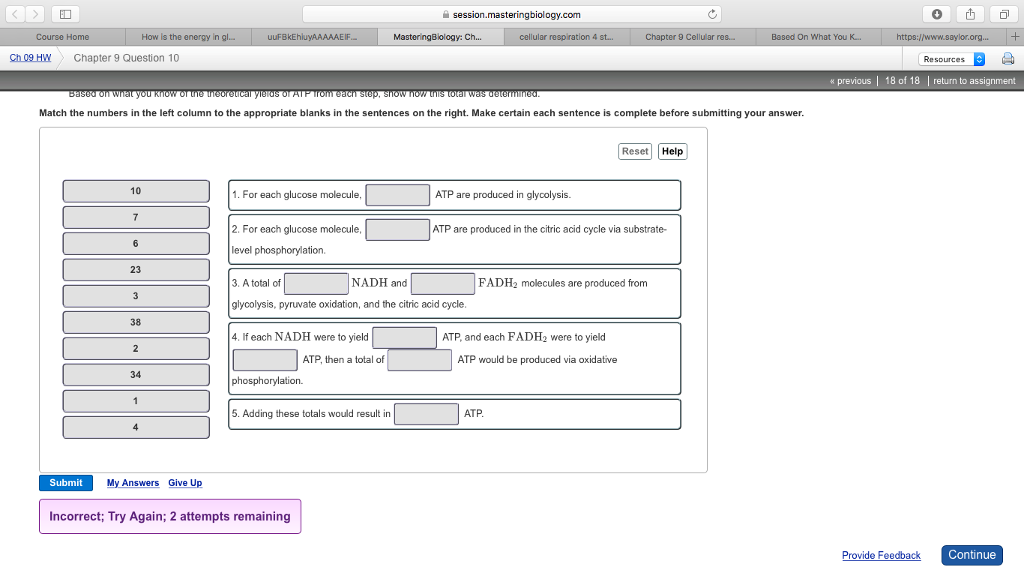
Task: Click the Reset button
Action: (x=635, y=150)
